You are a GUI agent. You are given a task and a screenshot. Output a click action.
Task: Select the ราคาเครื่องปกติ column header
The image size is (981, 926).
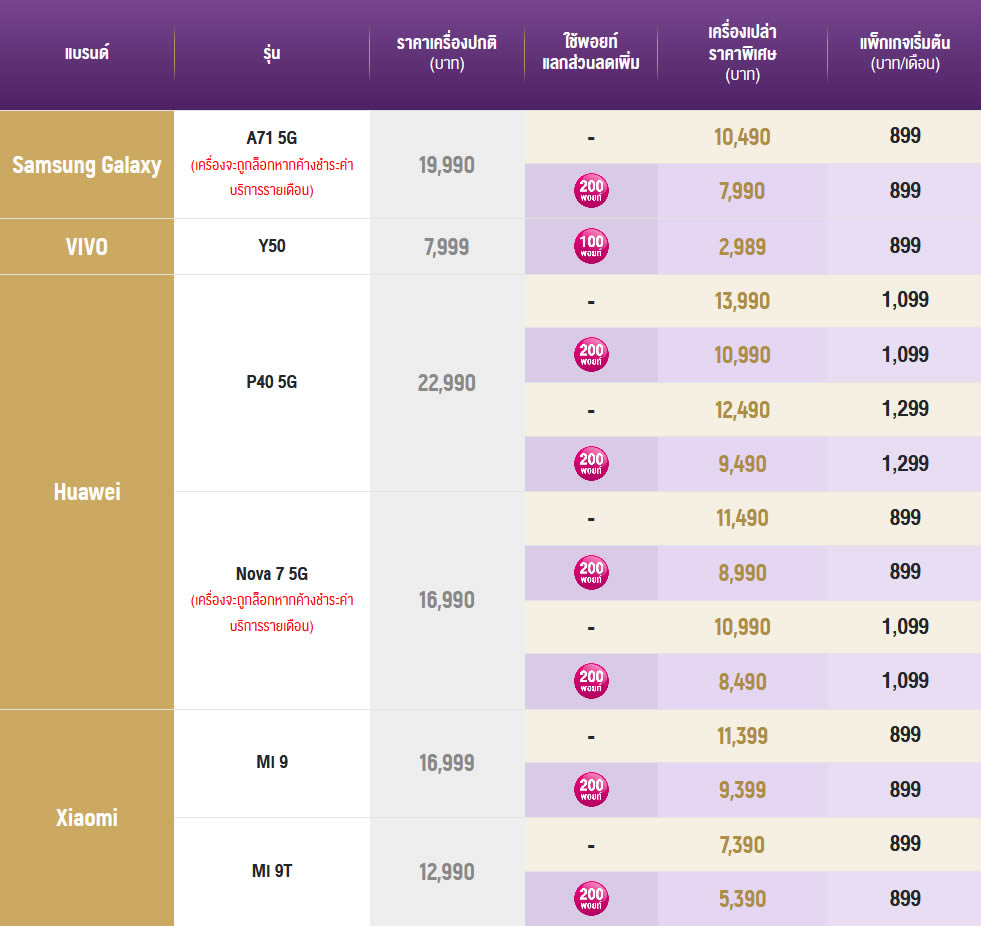coord(447,53)
